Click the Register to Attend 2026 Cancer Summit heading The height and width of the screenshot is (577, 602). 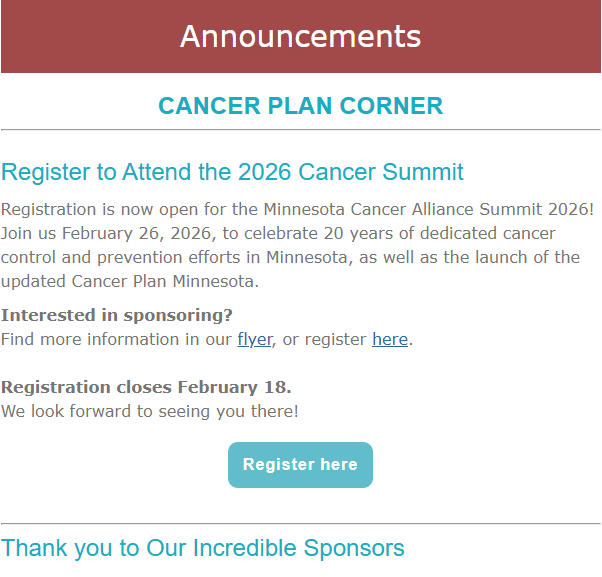tap(232, 172)
